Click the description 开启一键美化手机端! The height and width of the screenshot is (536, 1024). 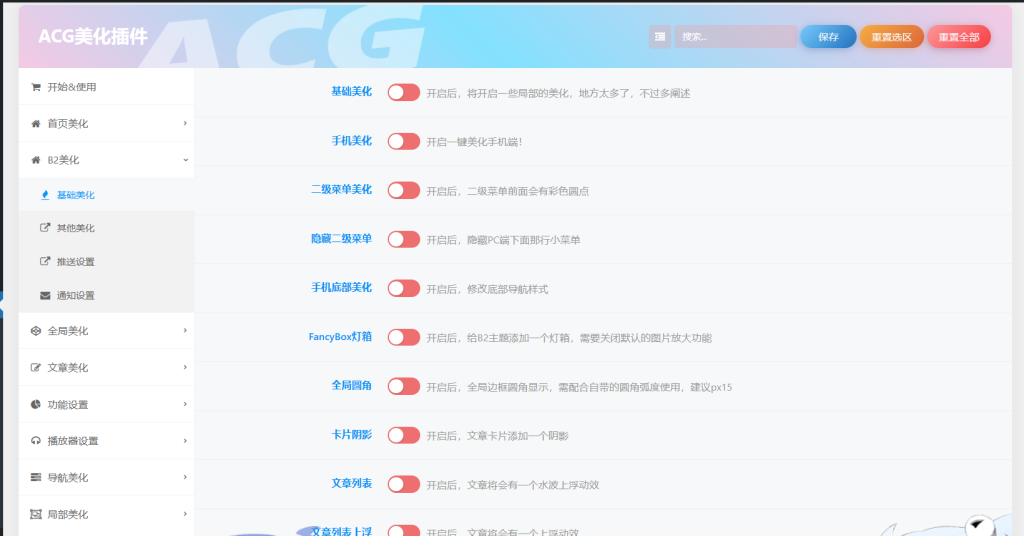coord(474,142)
